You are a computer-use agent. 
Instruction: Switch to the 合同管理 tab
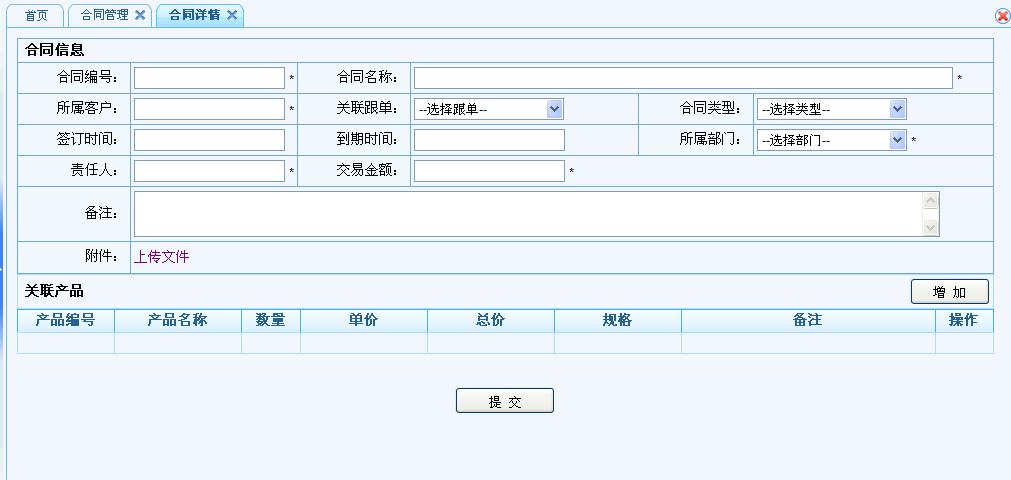(104, 16)
